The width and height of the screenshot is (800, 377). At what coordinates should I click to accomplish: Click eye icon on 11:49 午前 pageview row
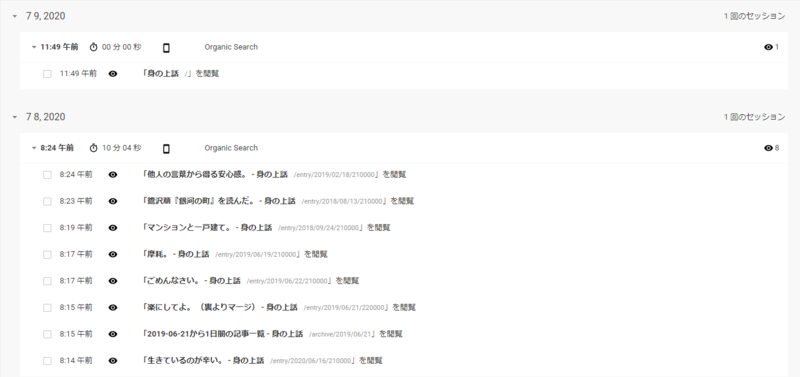113,73
